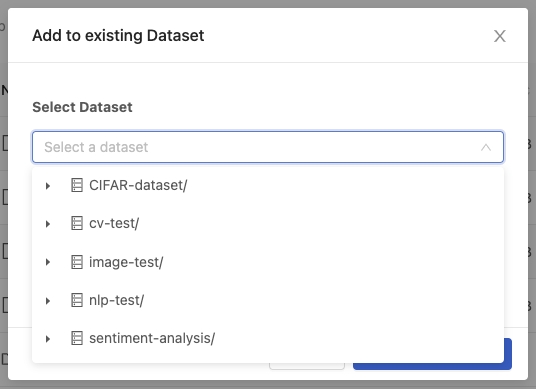The height and width of the screenshot is (389, 536).
Task: Choose cv-test/ from the list
Action: pyautogui.click(x=114, y=224)
